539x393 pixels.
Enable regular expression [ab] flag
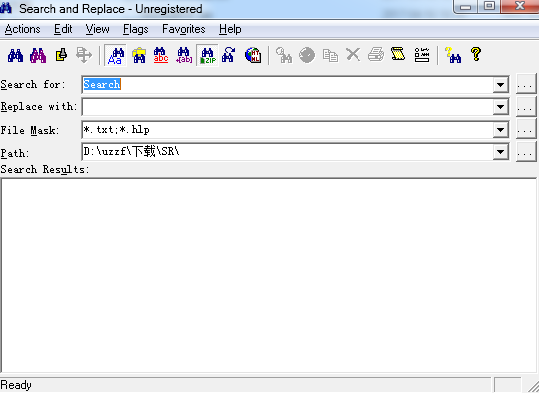pyautogui.click(x=184, y=55)
